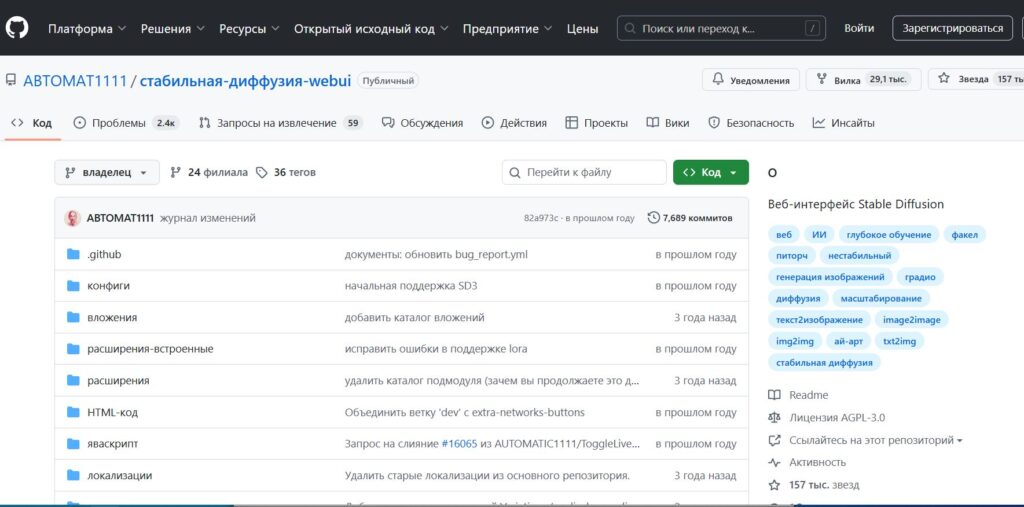Screen dimensions: 1024x507
Task: Expand the Платформа menu in header
Action: (x=86, y=29)
